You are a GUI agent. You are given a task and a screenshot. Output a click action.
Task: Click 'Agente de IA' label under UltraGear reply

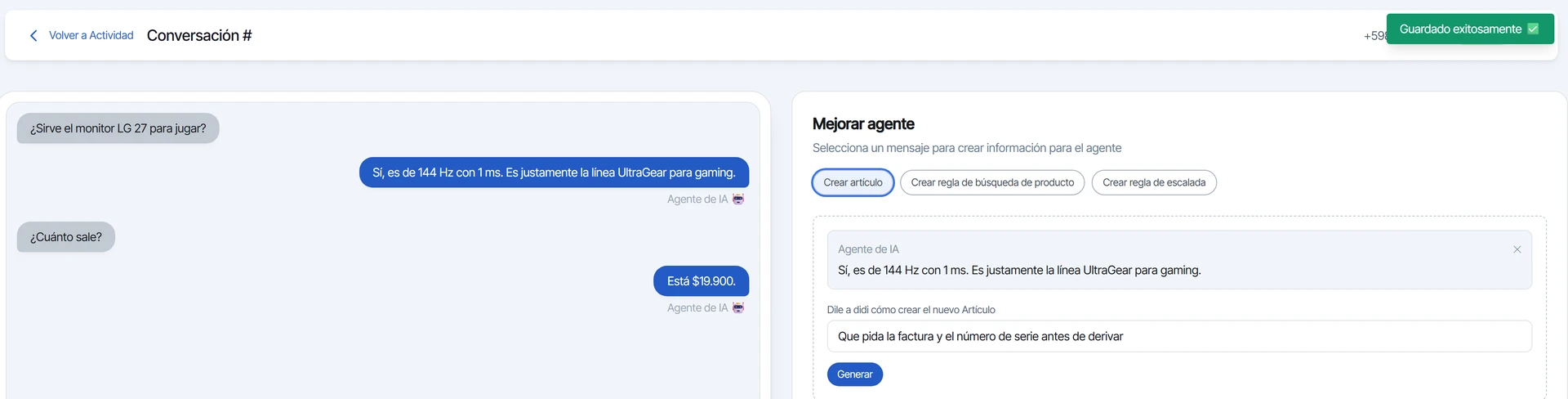tap(697, 199)
